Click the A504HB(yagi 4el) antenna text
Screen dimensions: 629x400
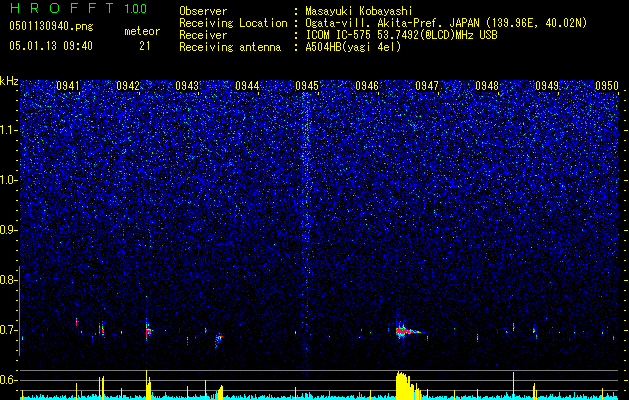pyautogui.click(x=353, y=47)
